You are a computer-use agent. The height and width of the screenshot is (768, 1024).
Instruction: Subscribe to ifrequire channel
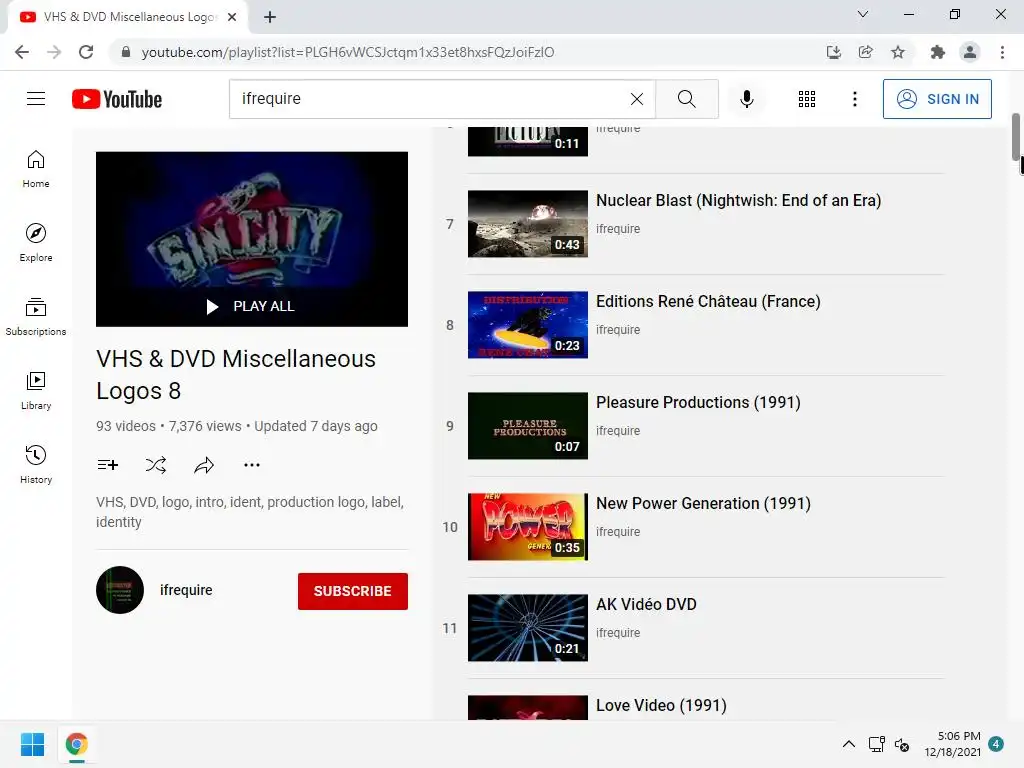click(353, 591)
